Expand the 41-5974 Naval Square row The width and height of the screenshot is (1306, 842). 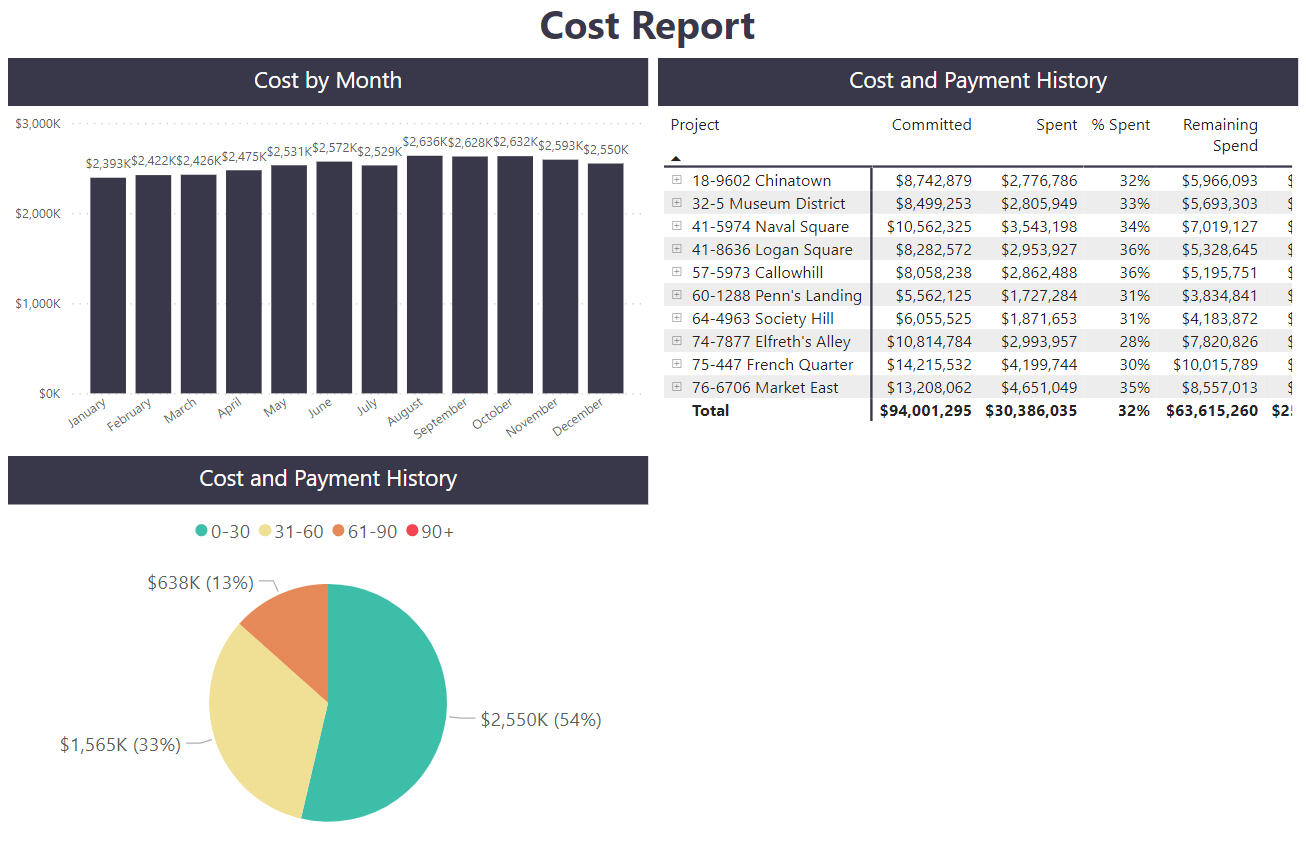pyautogui.click(x=677, y=226)
